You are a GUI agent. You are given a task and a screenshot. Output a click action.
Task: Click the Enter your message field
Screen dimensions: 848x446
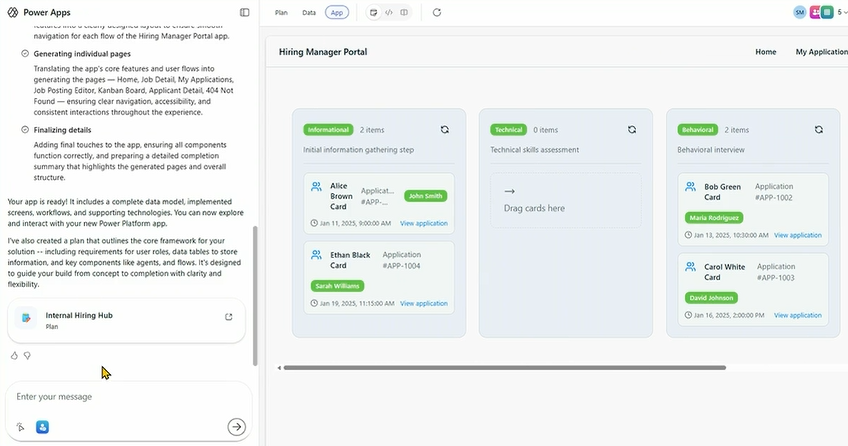120,397
